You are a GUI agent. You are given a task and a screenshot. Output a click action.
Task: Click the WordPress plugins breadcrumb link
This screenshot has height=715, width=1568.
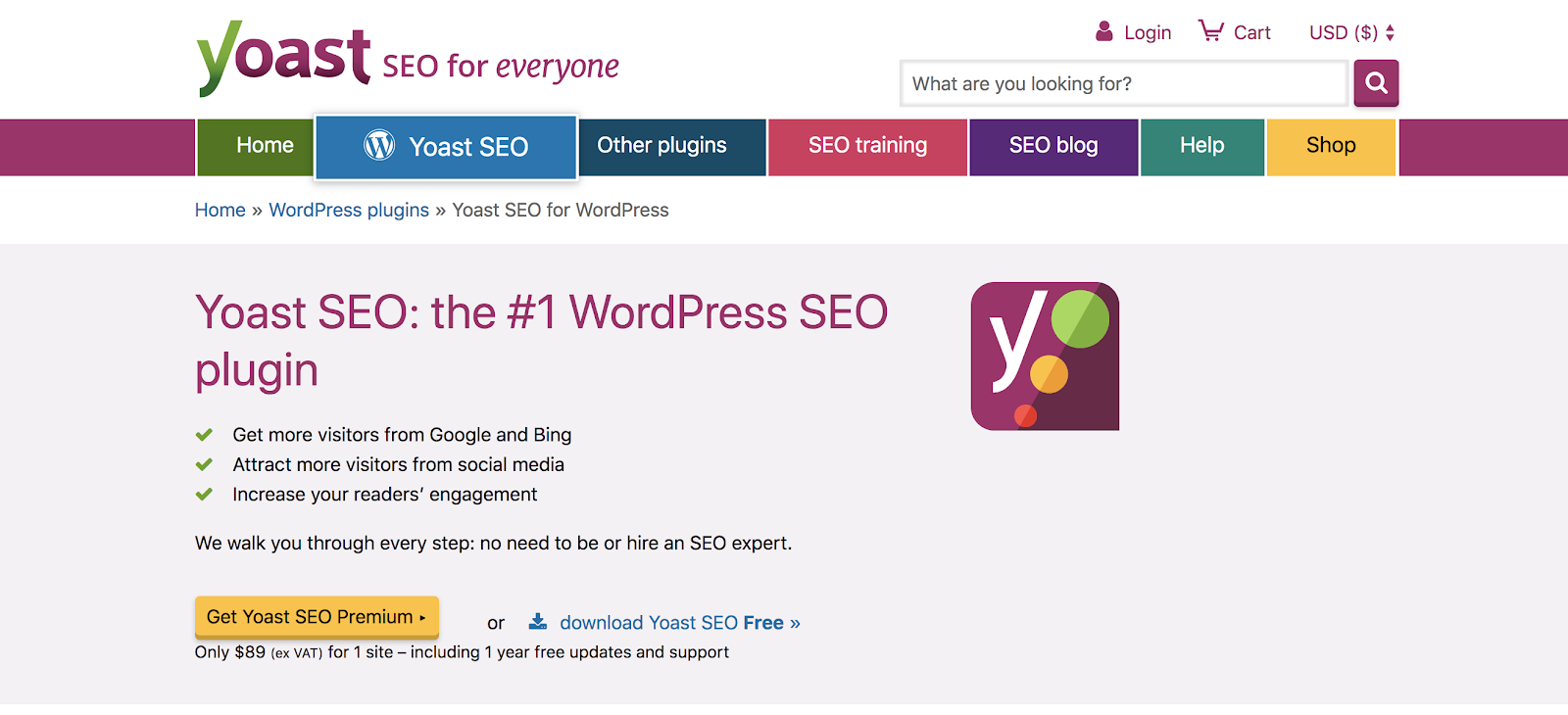click(x=348, y=210)
